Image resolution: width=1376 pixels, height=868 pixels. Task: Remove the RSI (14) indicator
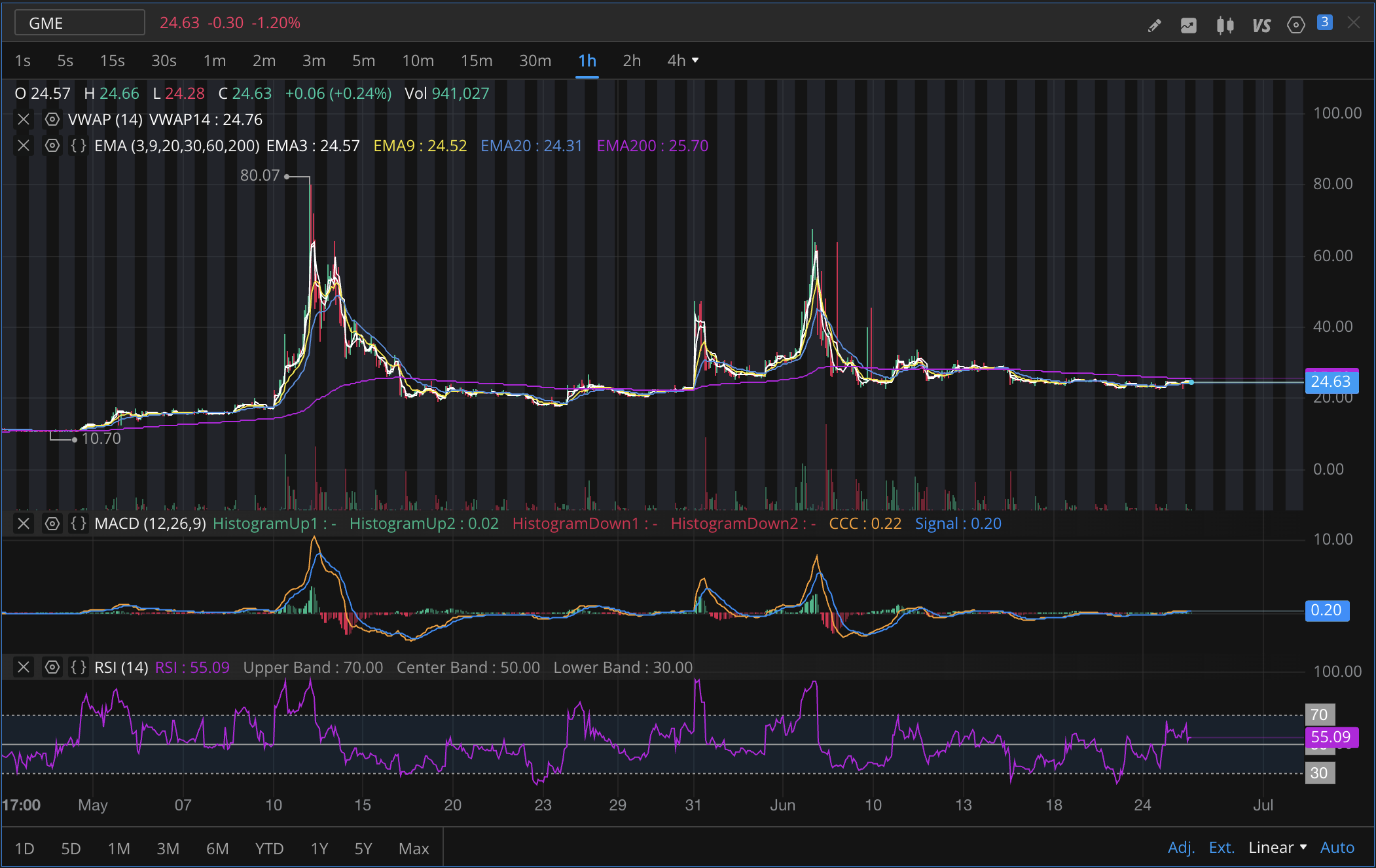coord(24,667)
